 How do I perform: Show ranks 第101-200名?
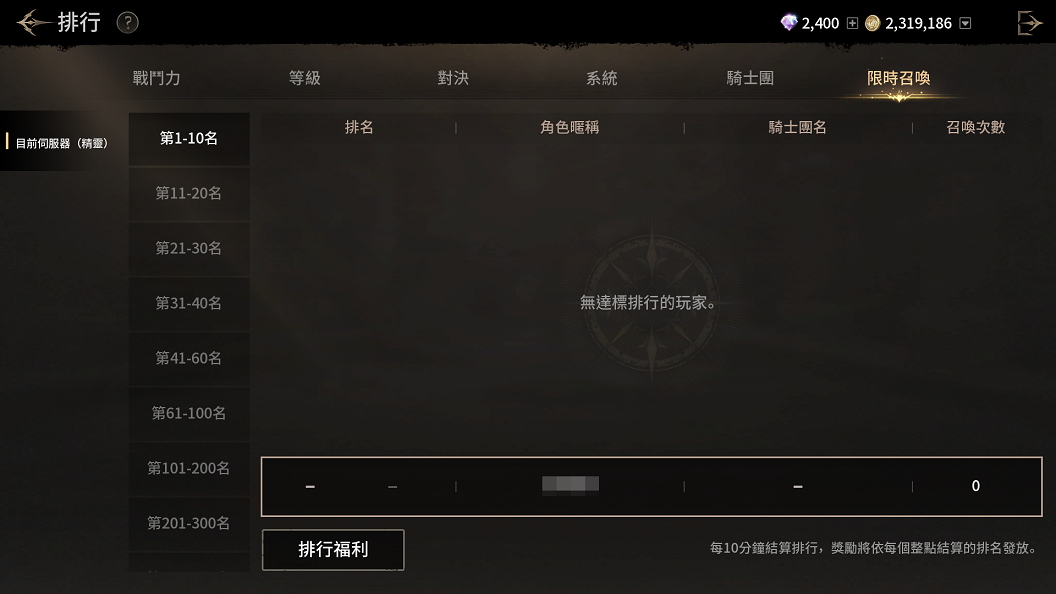click(x=189, y=468)
